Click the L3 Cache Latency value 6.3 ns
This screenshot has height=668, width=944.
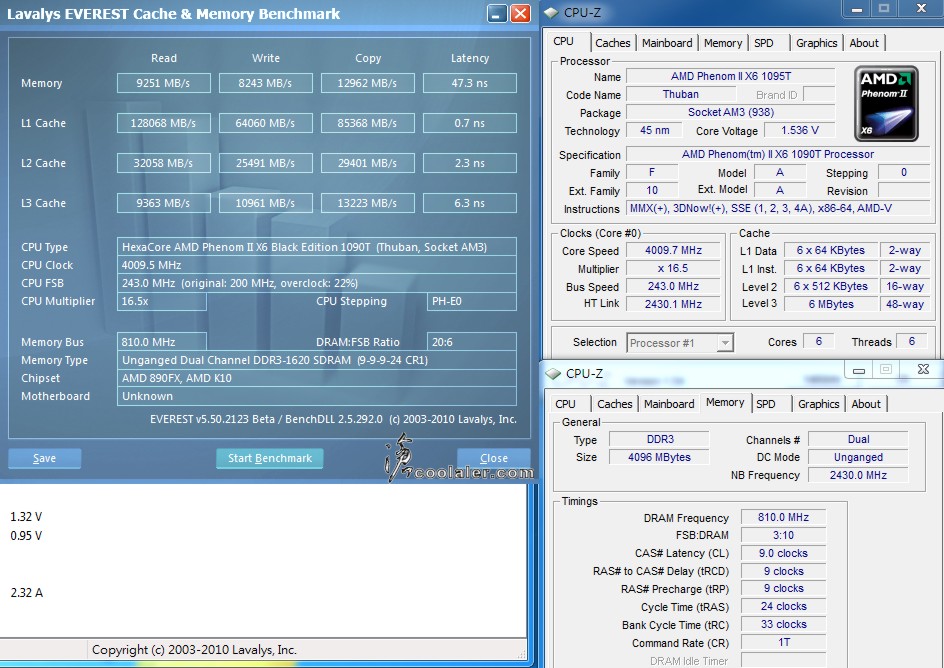point(470,203)
